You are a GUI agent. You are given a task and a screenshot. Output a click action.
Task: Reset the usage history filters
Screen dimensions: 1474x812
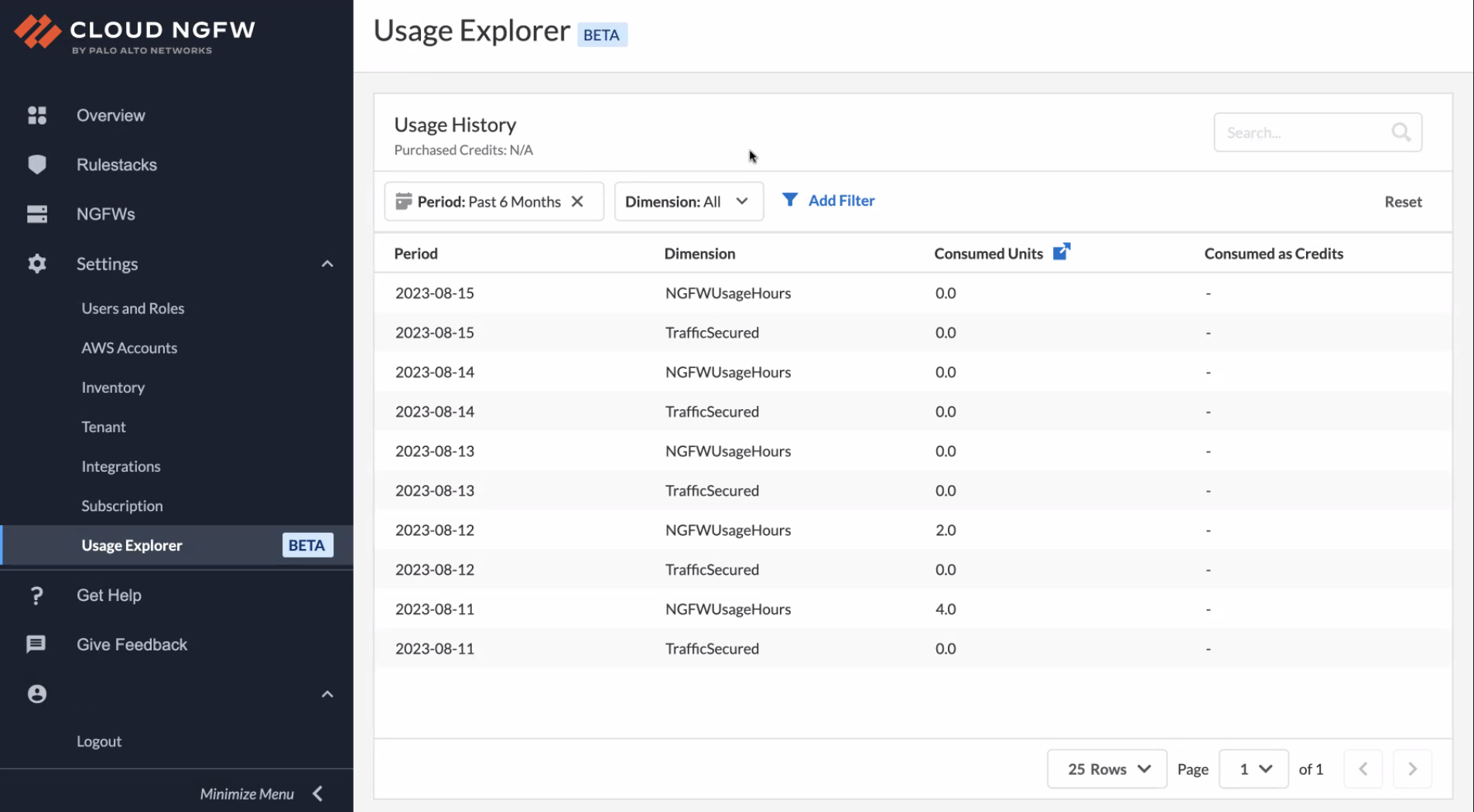pos(1403,202)
